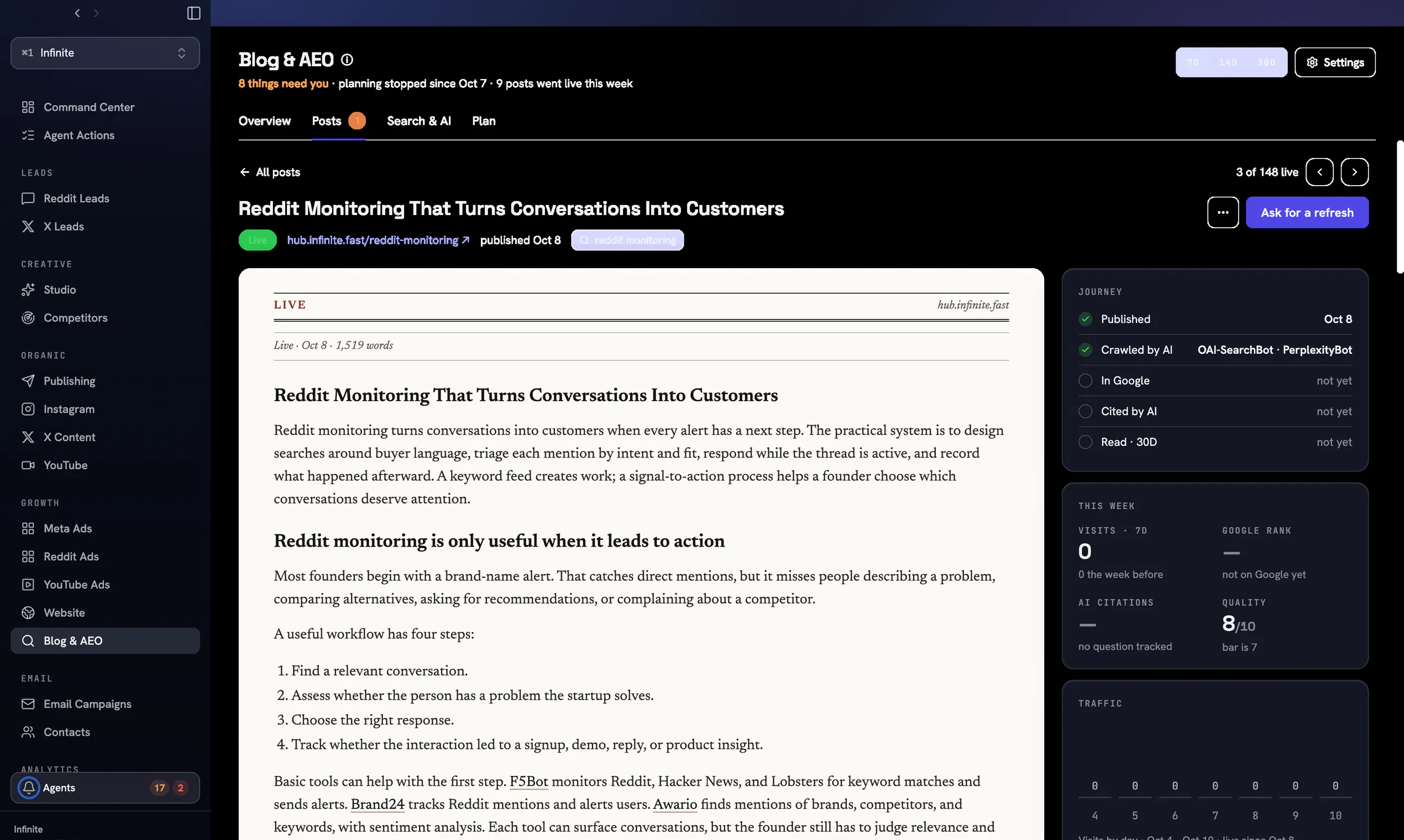
Task: Open the Studio section
Action: pyautogui.click(x=105, y=290)
